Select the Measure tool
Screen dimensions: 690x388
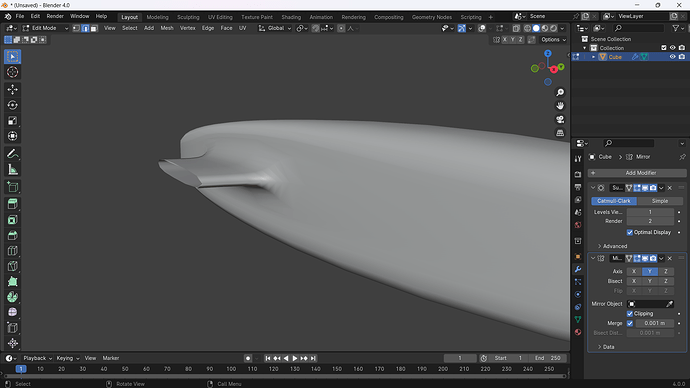[x=12, y=169]
